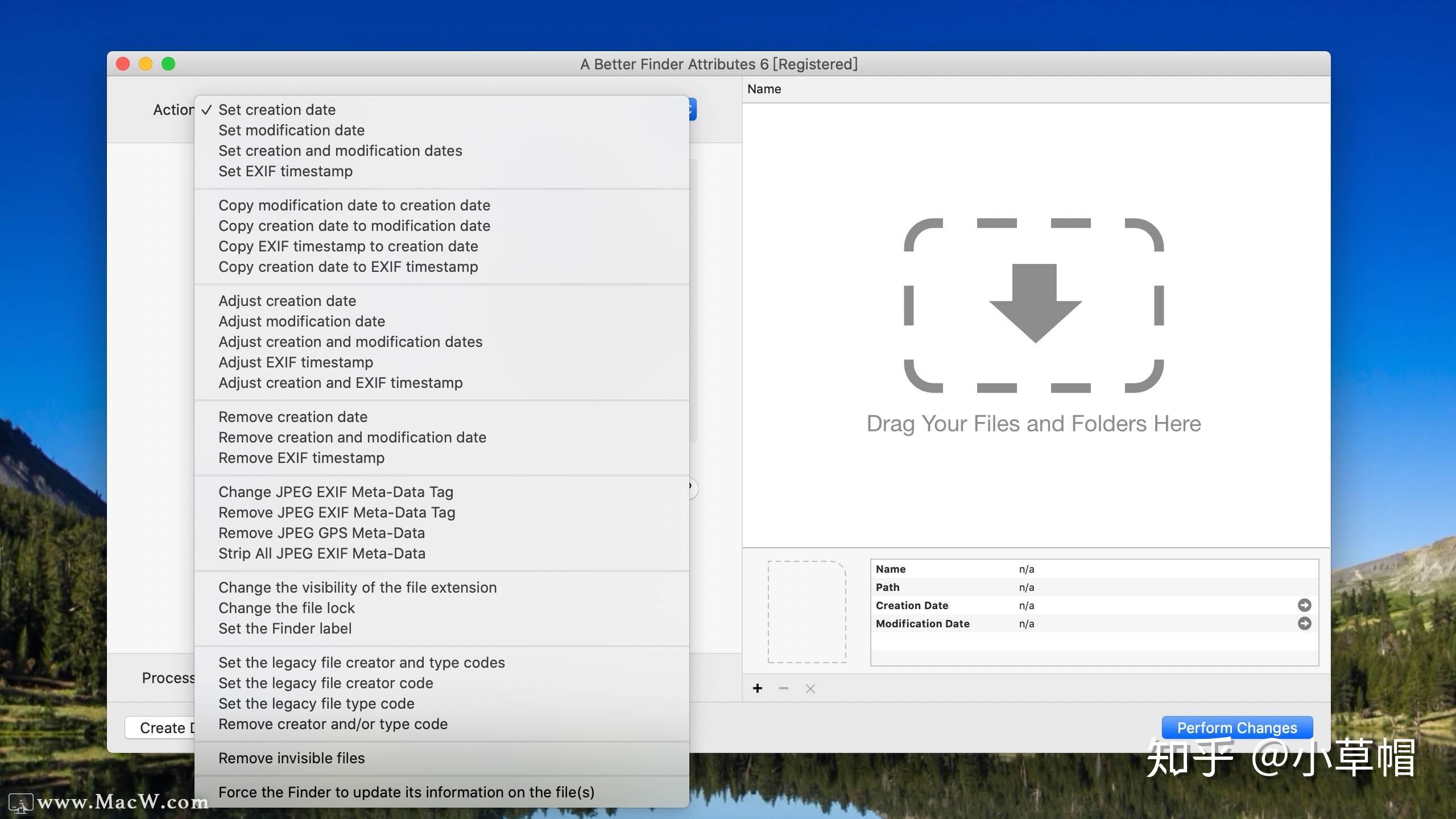Click the arrow icon beside Modification Date
Image resolution: width=1456 pixels, height=819 pixels.
coord(1305,623)
